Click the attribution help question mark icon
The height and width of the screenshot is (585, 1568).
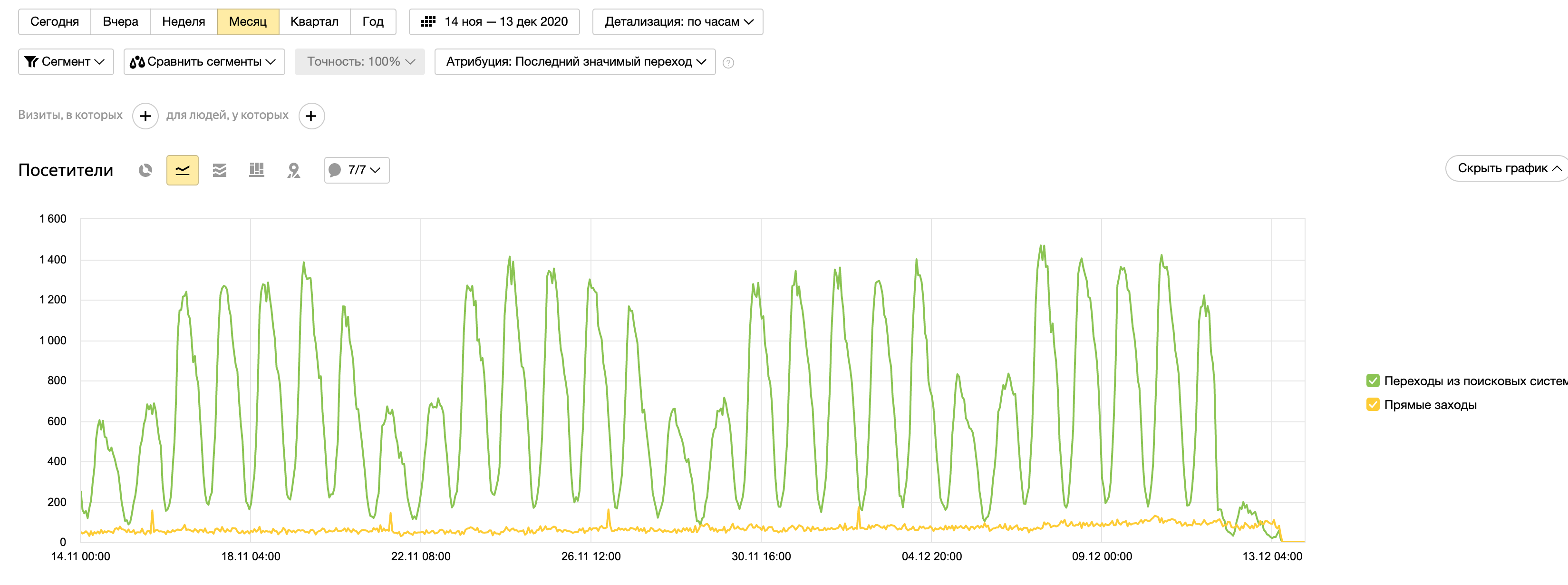[728, 63]
